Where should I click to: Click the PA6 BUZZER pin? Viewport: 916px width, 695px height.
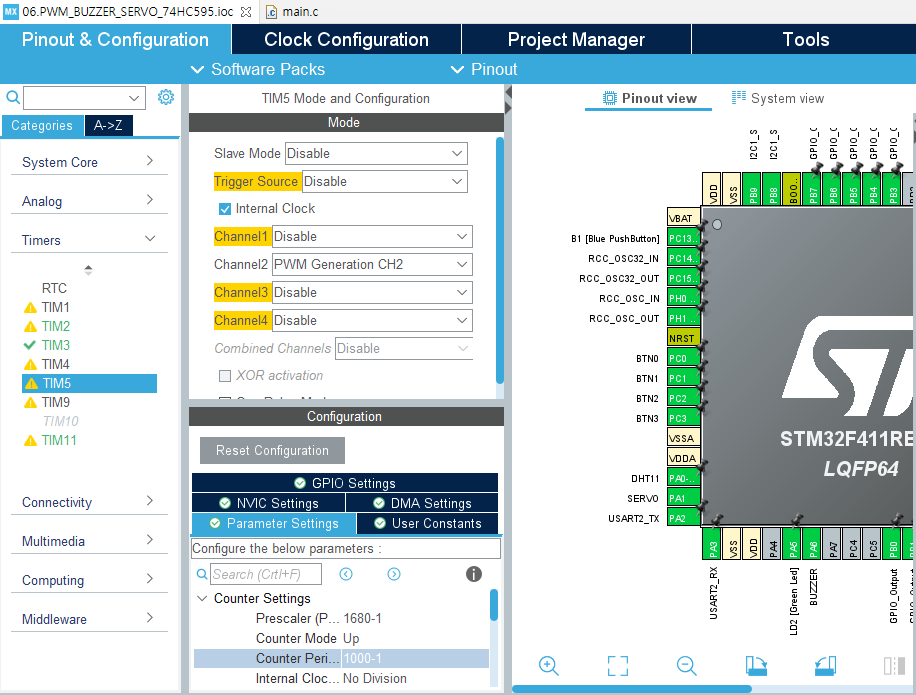813,544
